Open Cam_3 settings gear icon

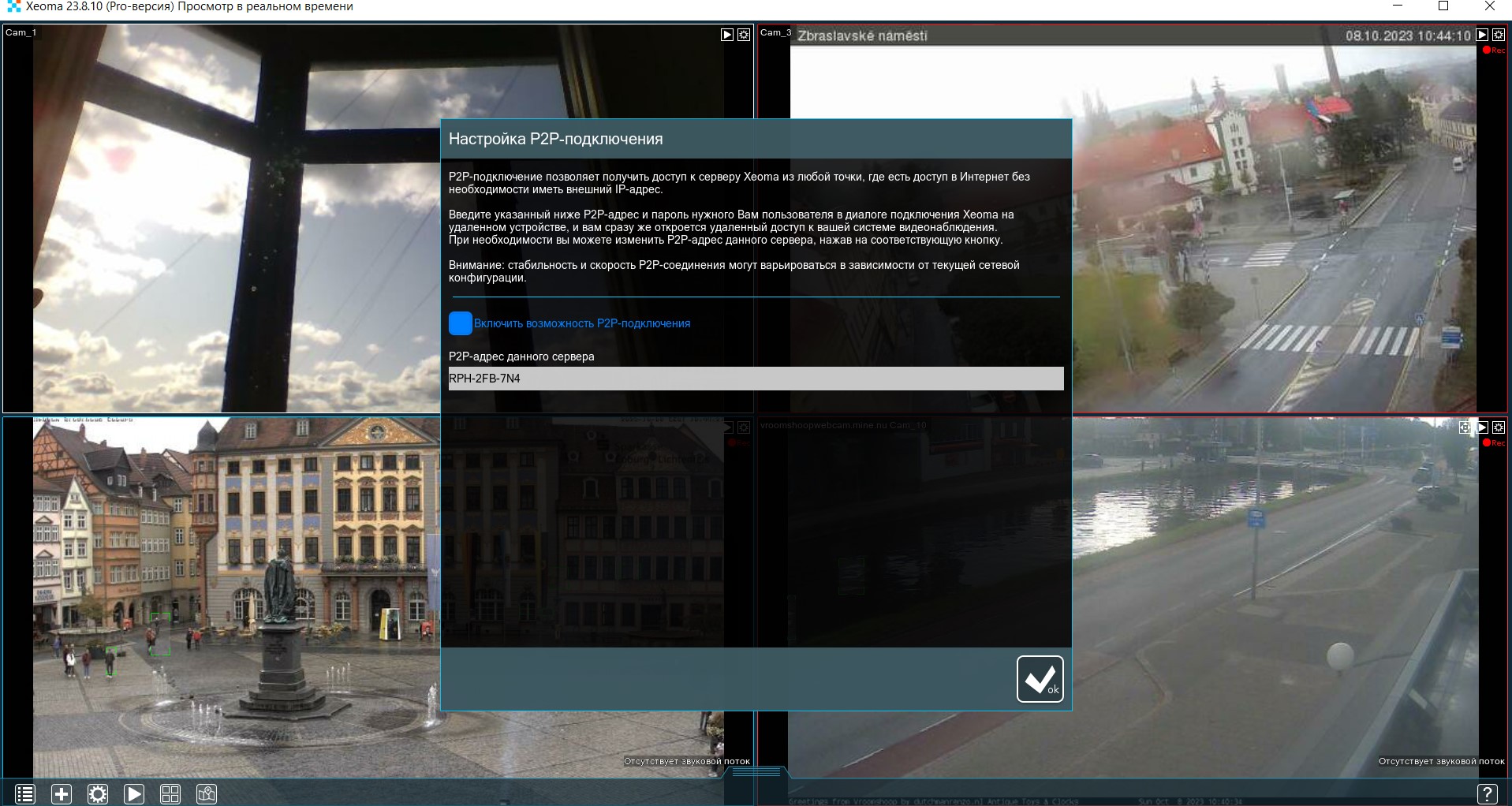(1499, 35)
